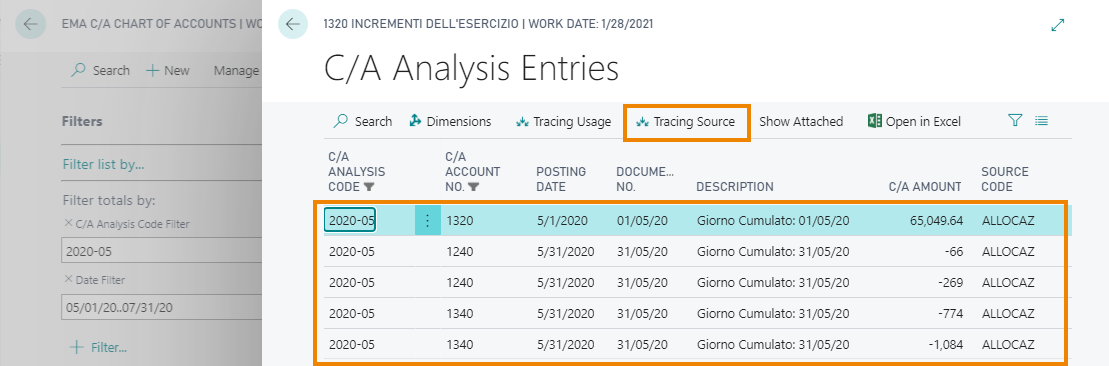
Task: Sort by Posting Date column header
Action: point(561,179)
